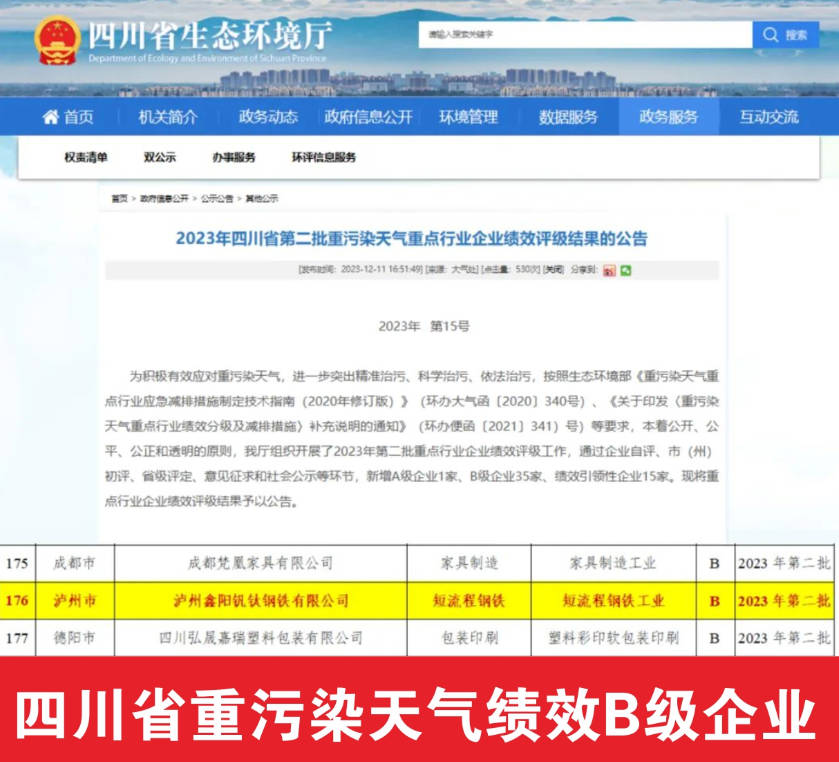Share the announcement via the green WeChat icon
The image size is (839, 762).
(x=626, y=270)
